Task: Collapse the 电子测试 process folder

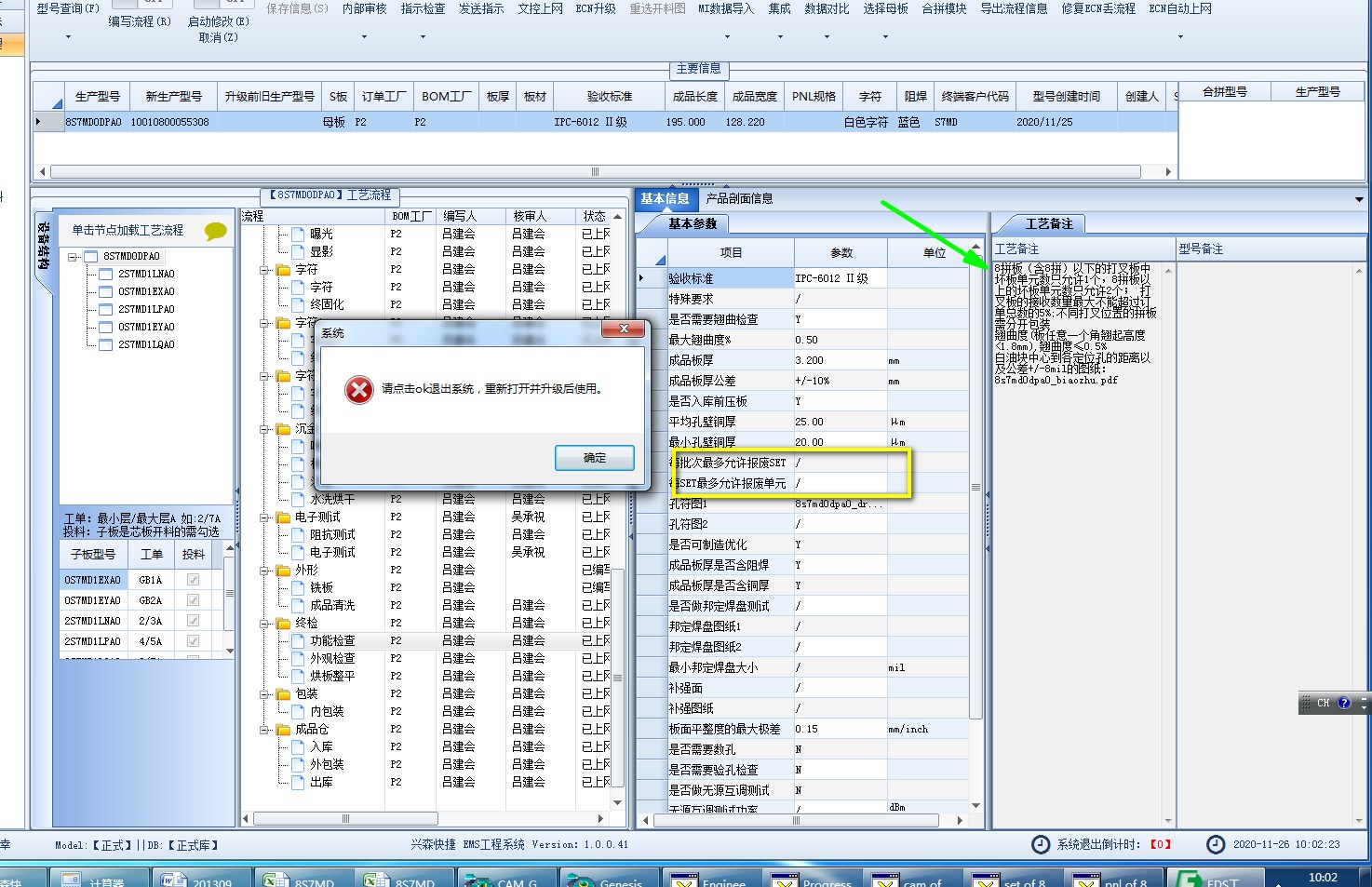Action: (264, 517)
